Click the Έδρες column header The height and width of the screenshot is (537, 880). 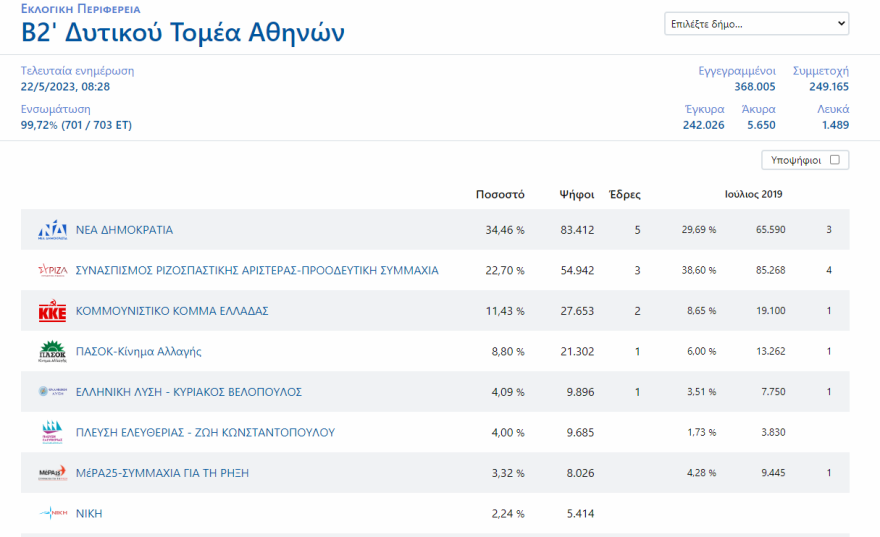(x=625, y=194)
